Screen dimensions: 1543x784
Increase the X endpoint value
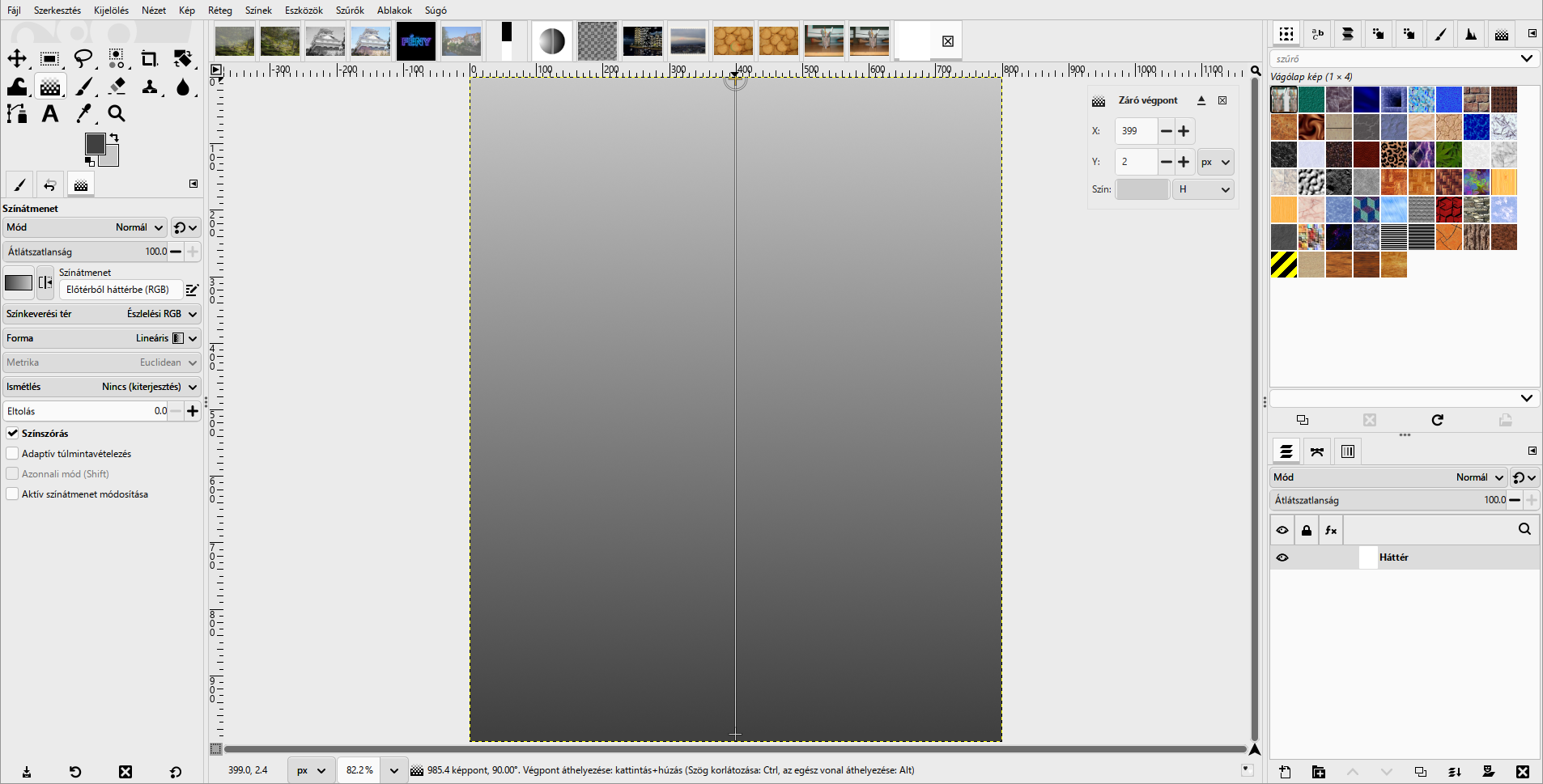pyautogui.click(x=1184, y=131)
